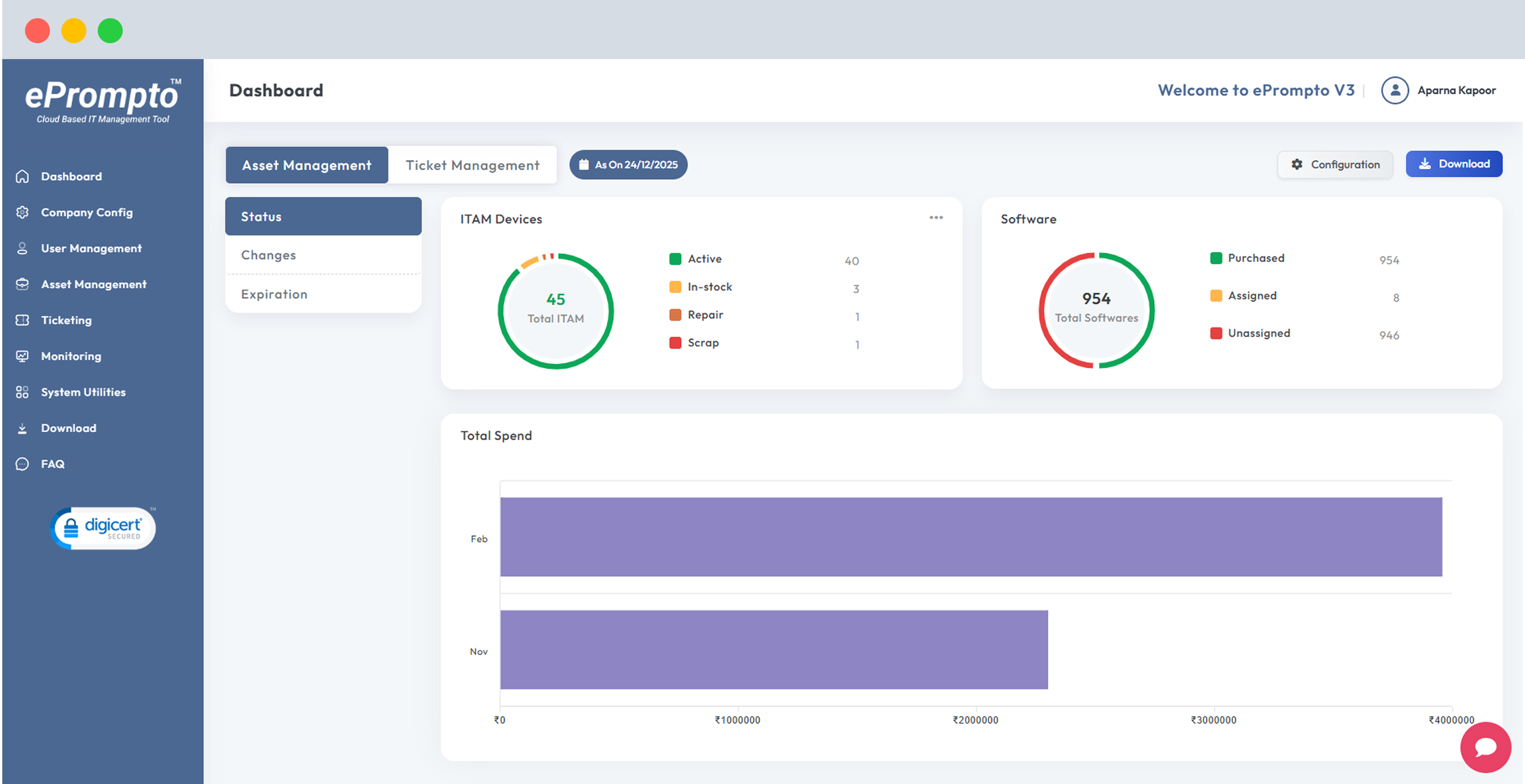Click the Company Config gear icon
The height and width of the screenshot is (784, 1525).
coord(22,212)
